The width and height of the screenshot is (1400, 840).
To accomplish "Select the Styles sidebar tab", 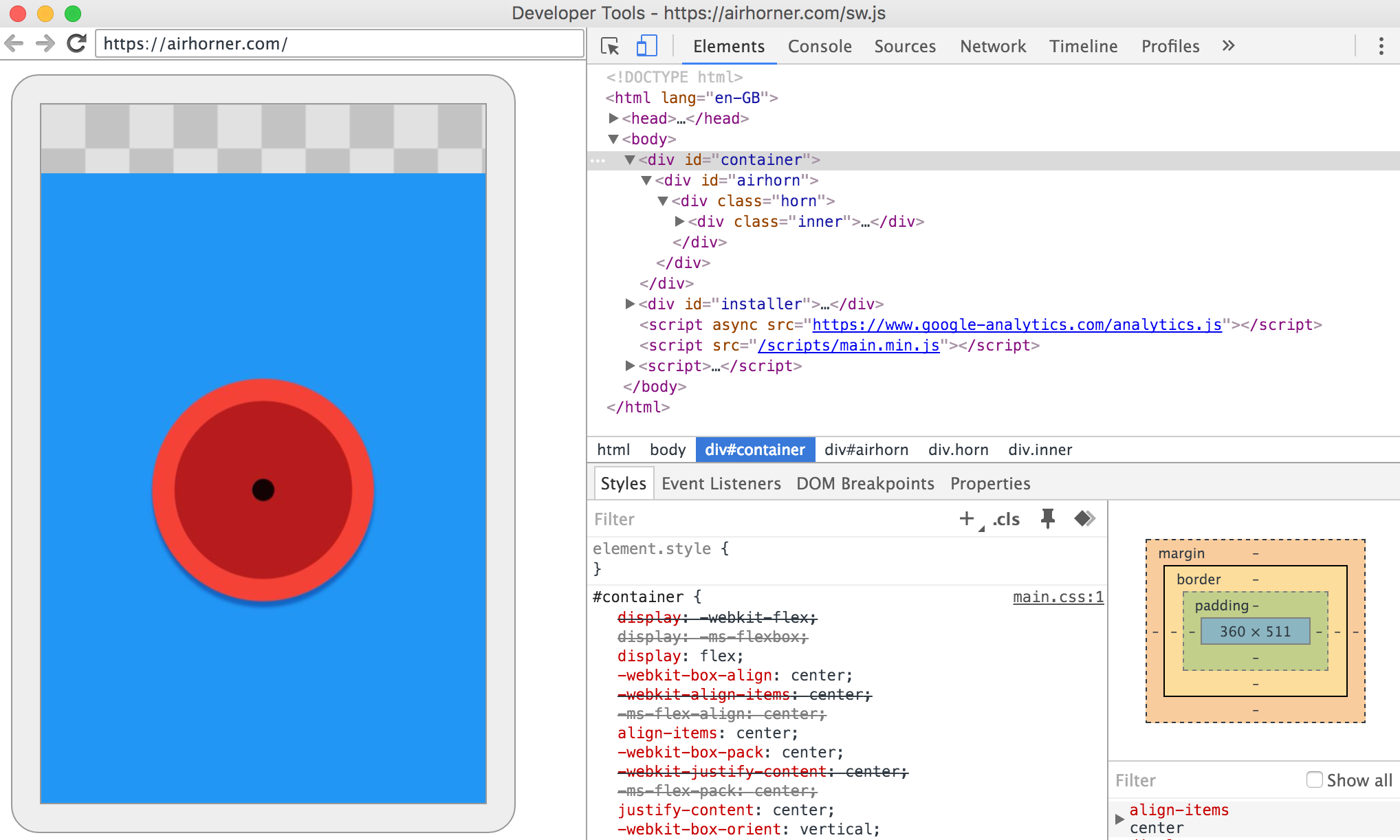I will point(624,483).
